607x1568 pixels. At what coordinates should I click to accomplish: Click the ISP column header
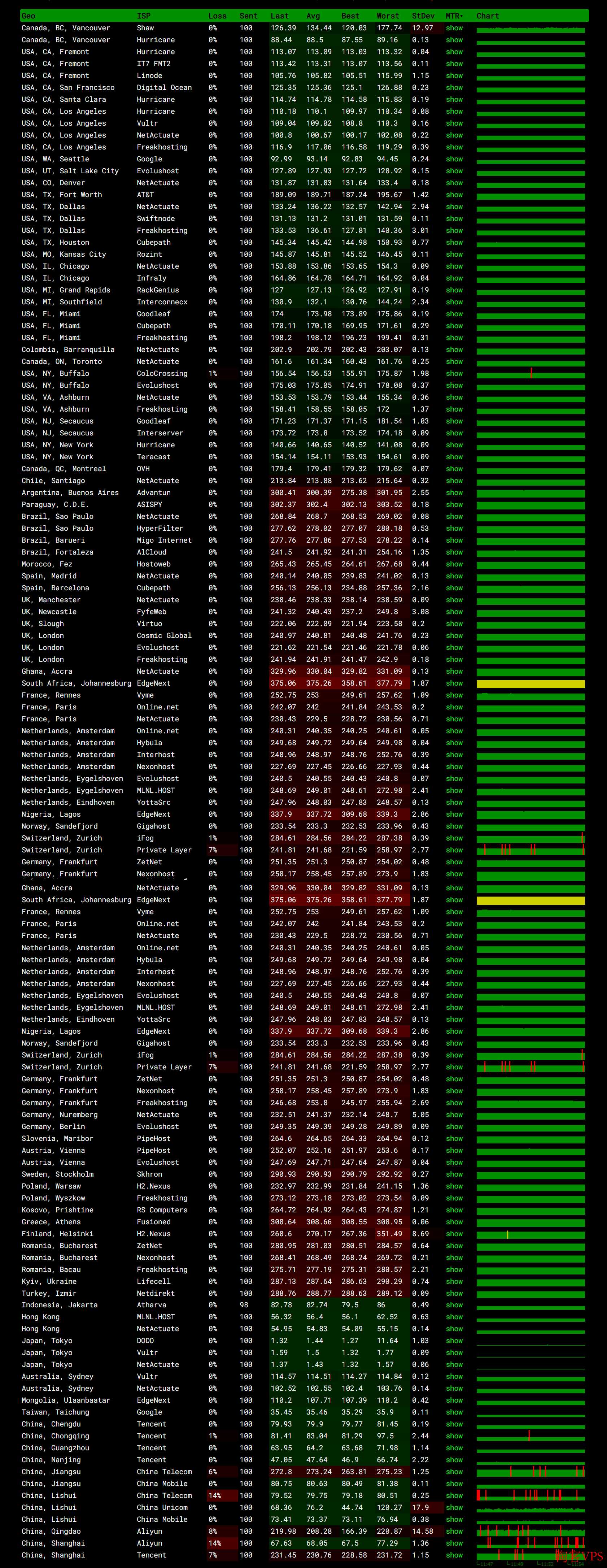coord(144,16)
